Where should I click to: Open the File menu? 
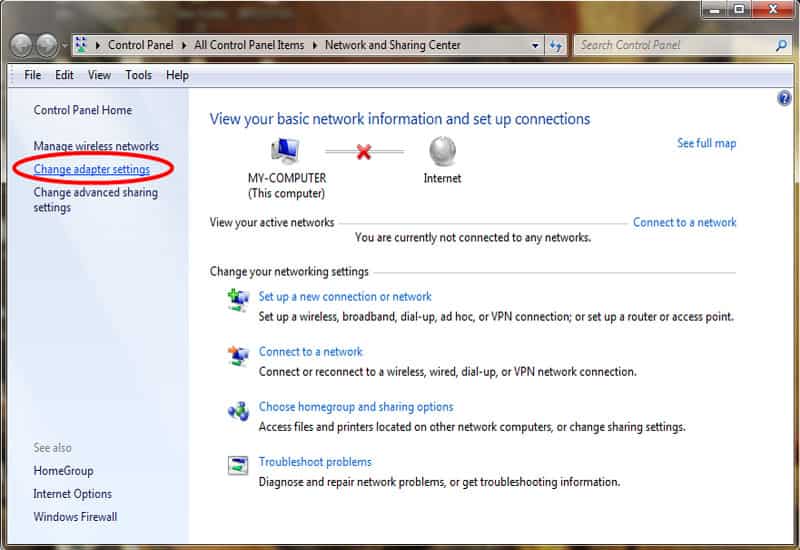coord(33,75)
